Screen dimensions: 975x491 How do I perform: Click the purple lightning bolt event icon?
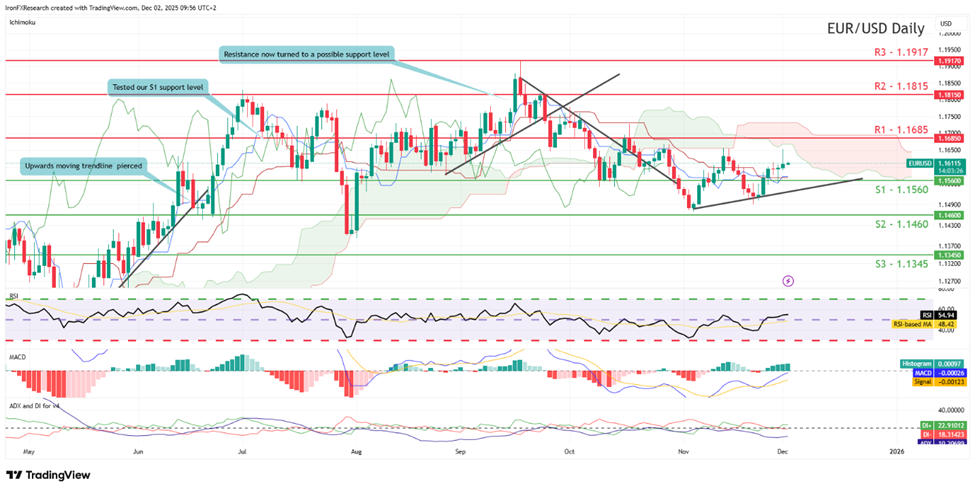click(788, 281)
